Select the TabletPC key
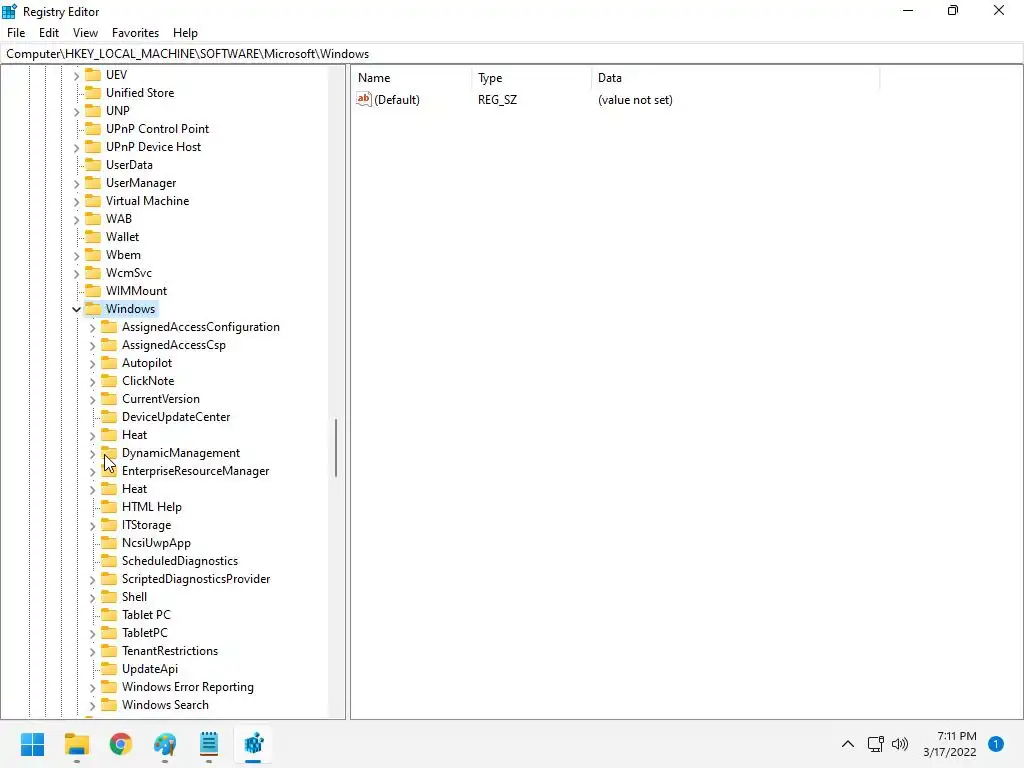 tap(144, 633)
